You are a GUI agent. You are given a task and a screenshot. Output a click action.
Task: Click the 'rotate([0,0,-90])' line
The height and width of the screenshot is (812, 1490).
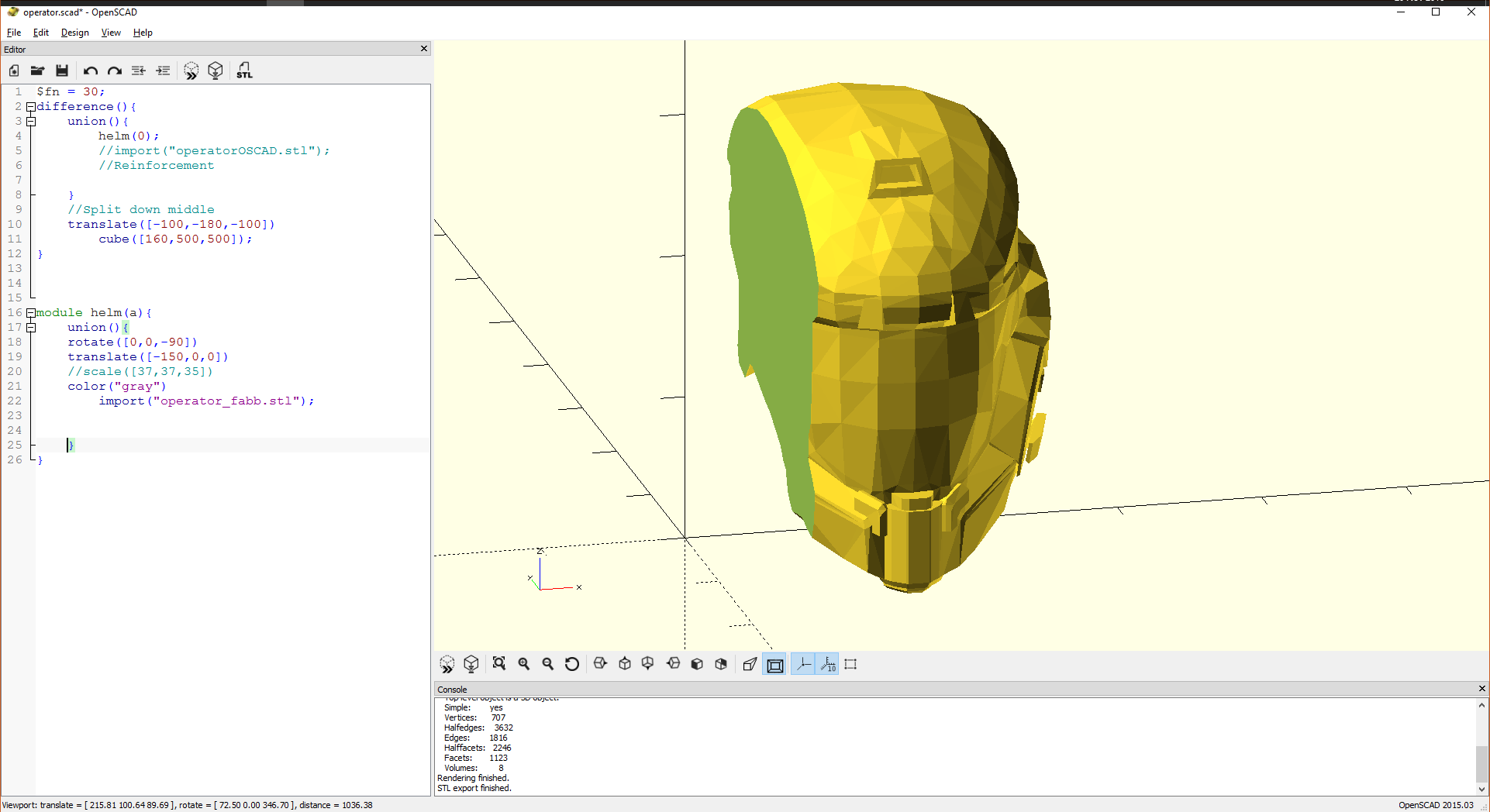(x=133, y=342)
